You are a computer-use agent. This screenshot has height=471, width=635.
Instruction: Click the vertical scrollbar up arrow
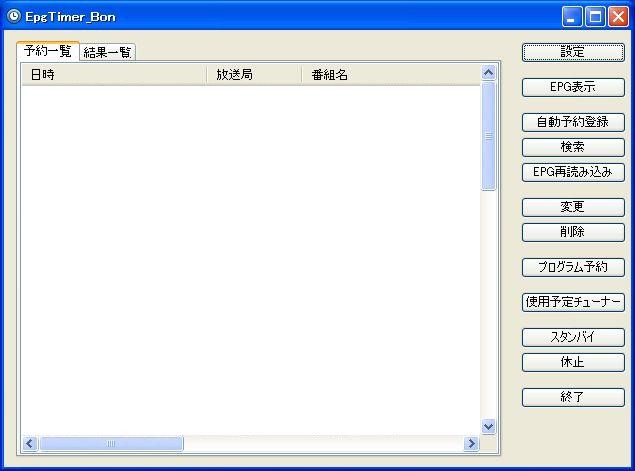[489, 72]
